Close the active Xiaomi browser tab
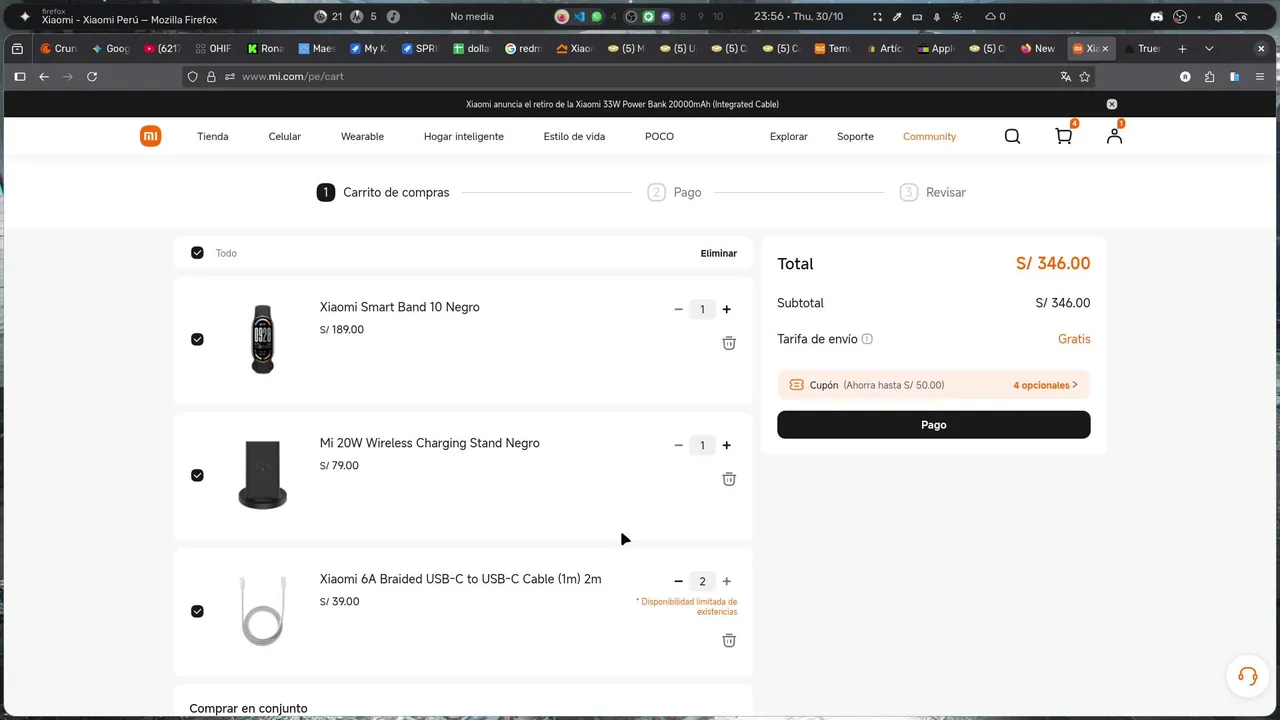Viewport: 1280px width, 720px height. tap(1105, 48)
